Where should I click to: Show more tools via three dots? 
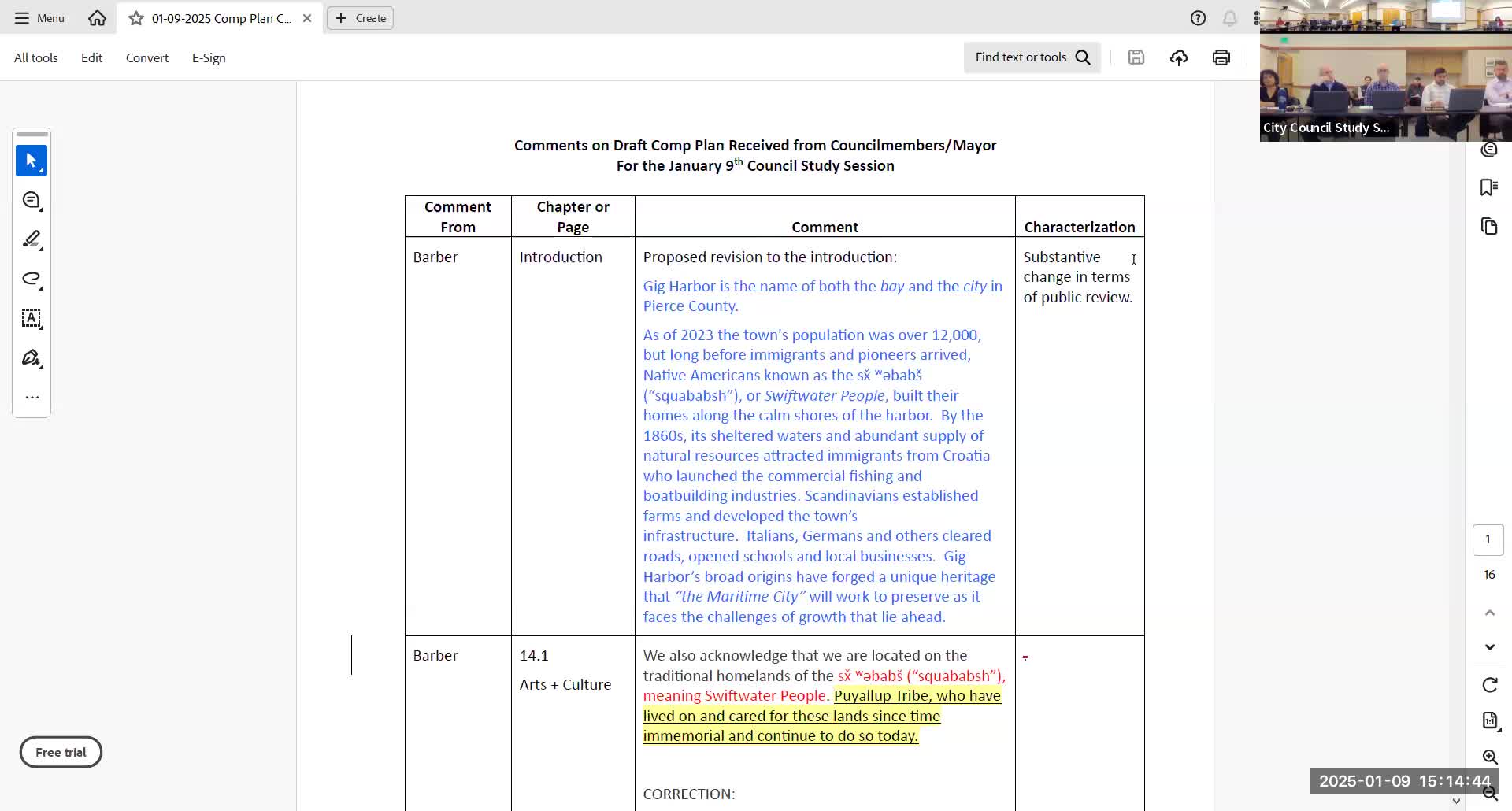31,398
